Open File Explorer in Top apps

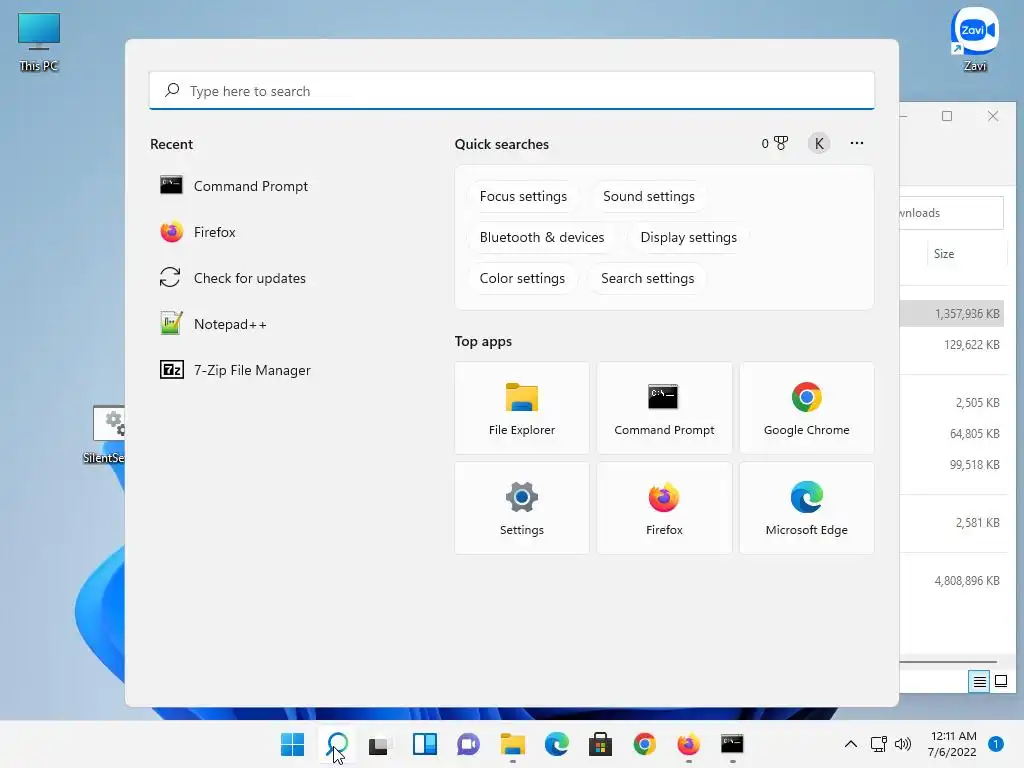point(522,408)
